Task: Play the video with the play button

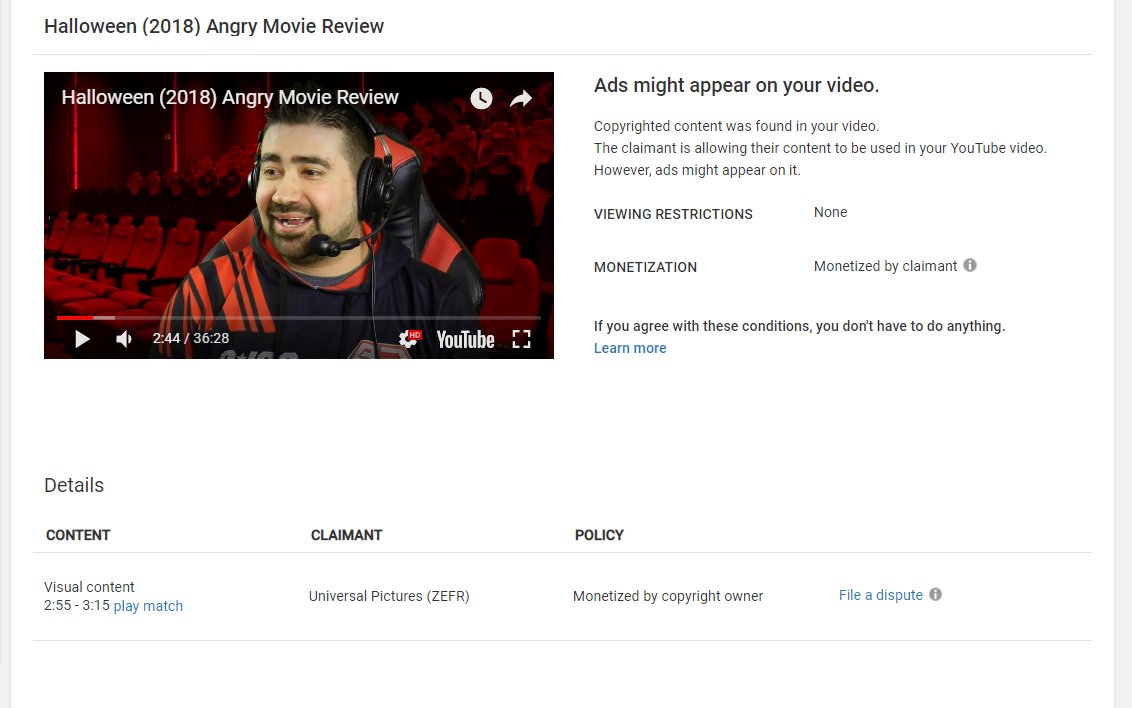Action: tap(82, 339)
